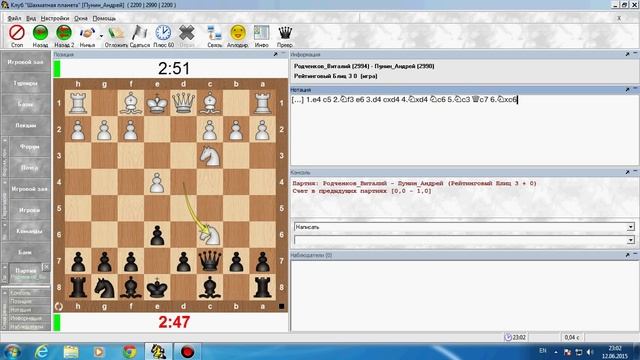Select the white knight on c6
The height and width of the screenshot is (360, 640).
pyautogui.click(x=210, y=235)
